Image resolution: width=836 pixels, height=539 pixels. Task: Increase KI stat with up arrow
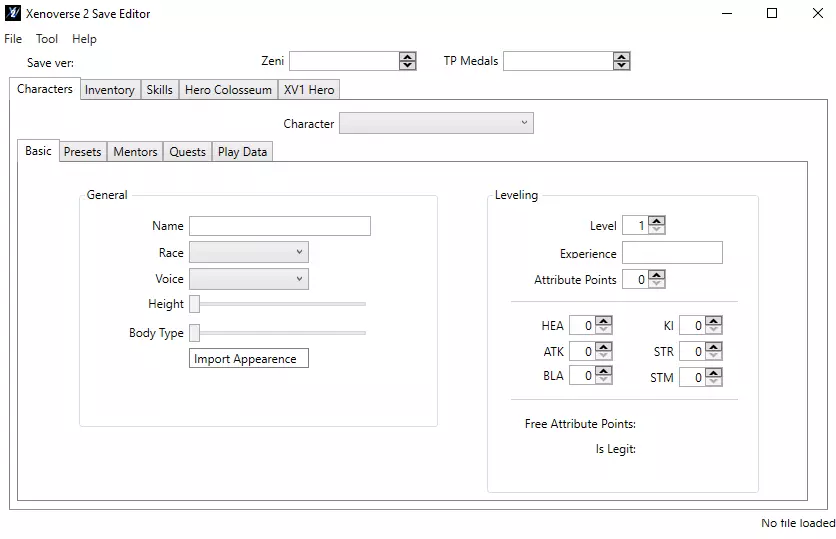tap(713, 321)
